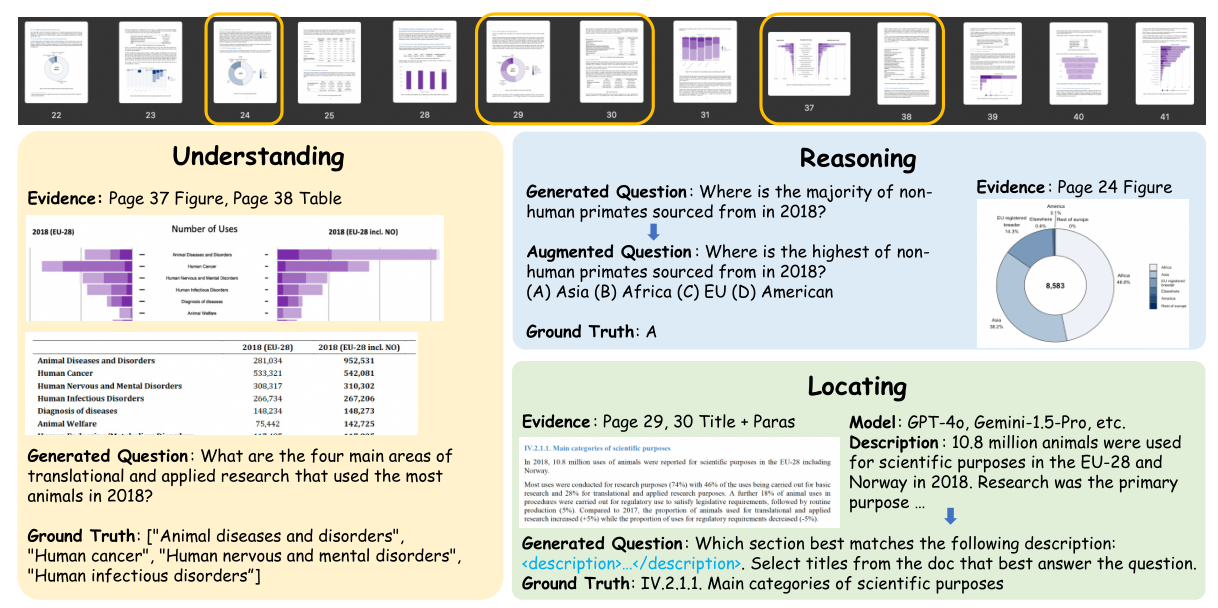Viewport: 1218px width, 608px height.
Task: Open page 41 thumbnail
Action: pos(1165,62)
